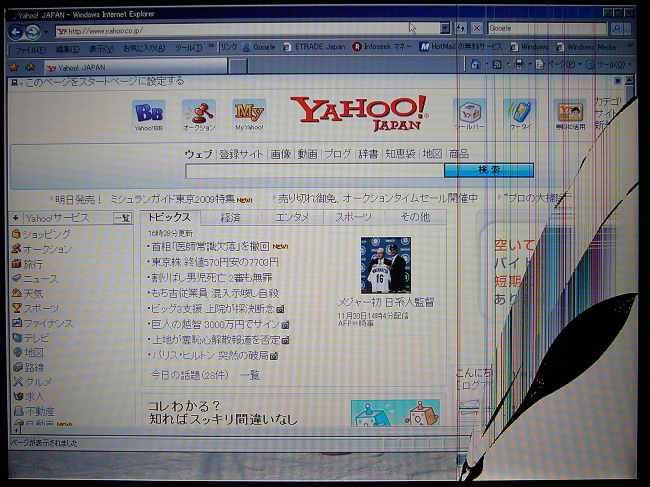Open the Infoseek link in Links bar
The width and height of the screenshot is (650, 487).
[x=382, y=46]
